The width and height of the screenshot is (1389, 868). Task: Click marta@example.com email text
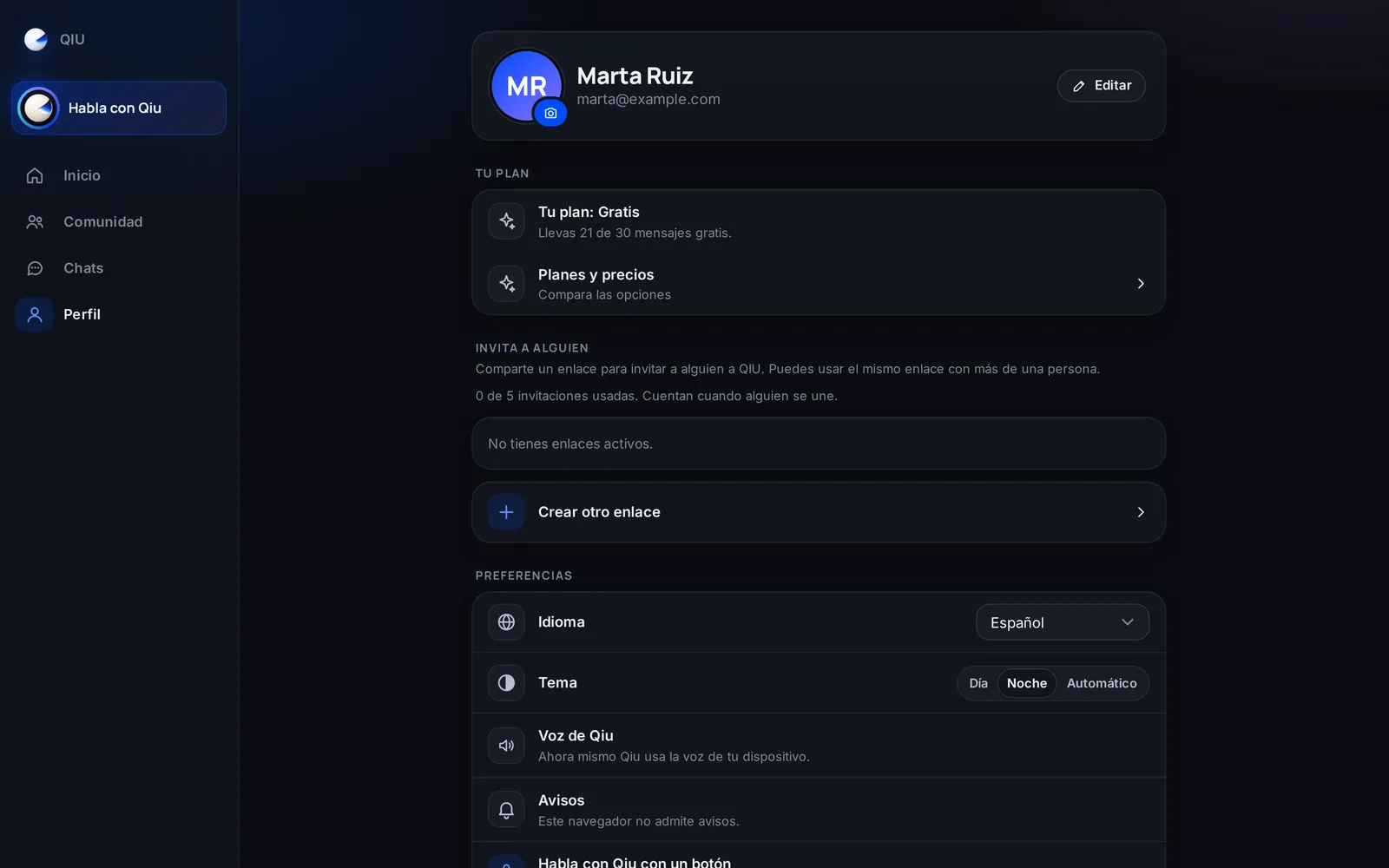click(648, 99)
